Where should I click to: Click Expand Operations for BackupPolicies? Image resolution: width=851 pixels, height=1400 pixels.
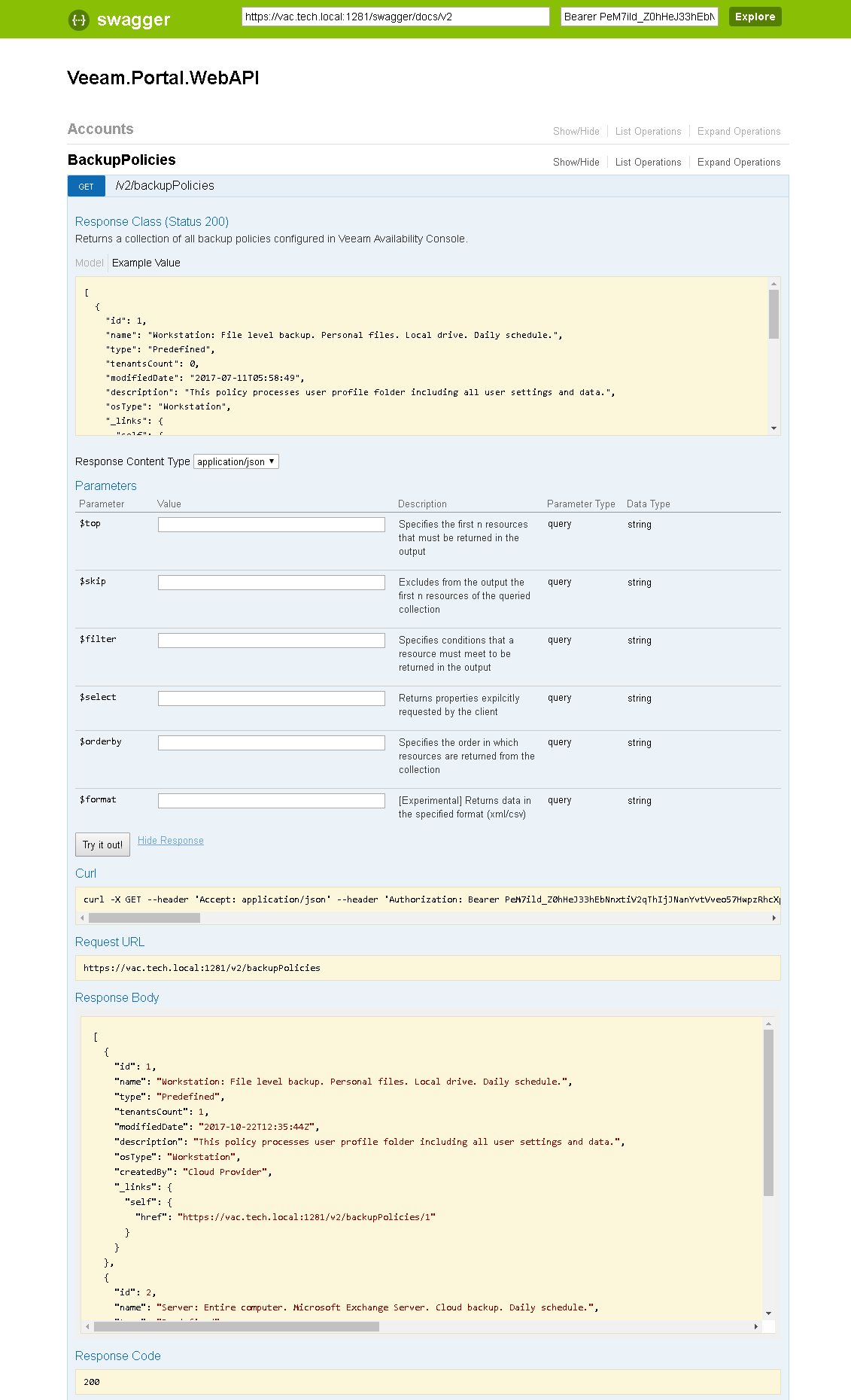[x=739, y=162]
